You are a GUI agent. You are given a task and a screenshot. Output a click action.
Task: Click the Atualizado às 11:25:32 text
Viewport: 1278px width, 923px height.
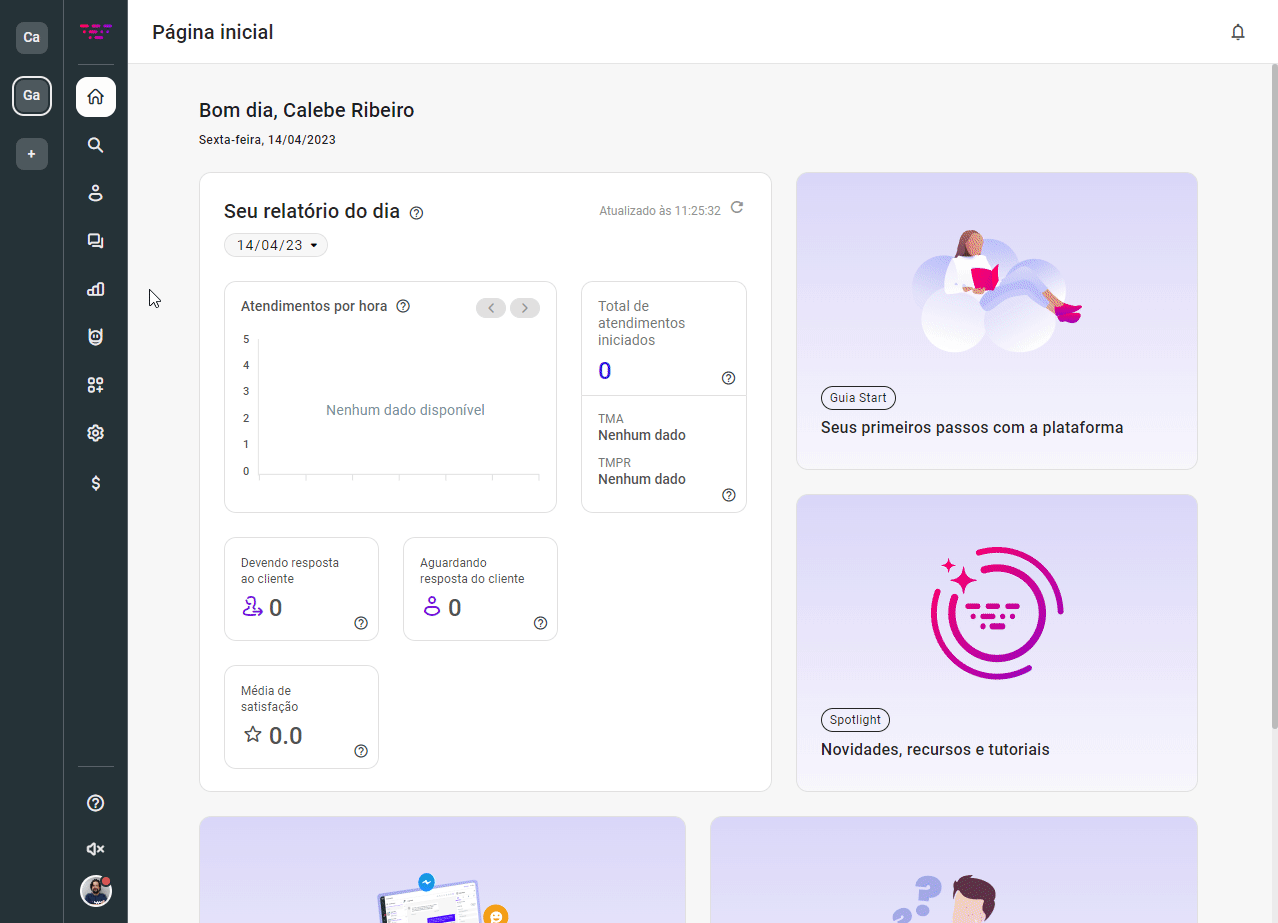tap(660, 211)
